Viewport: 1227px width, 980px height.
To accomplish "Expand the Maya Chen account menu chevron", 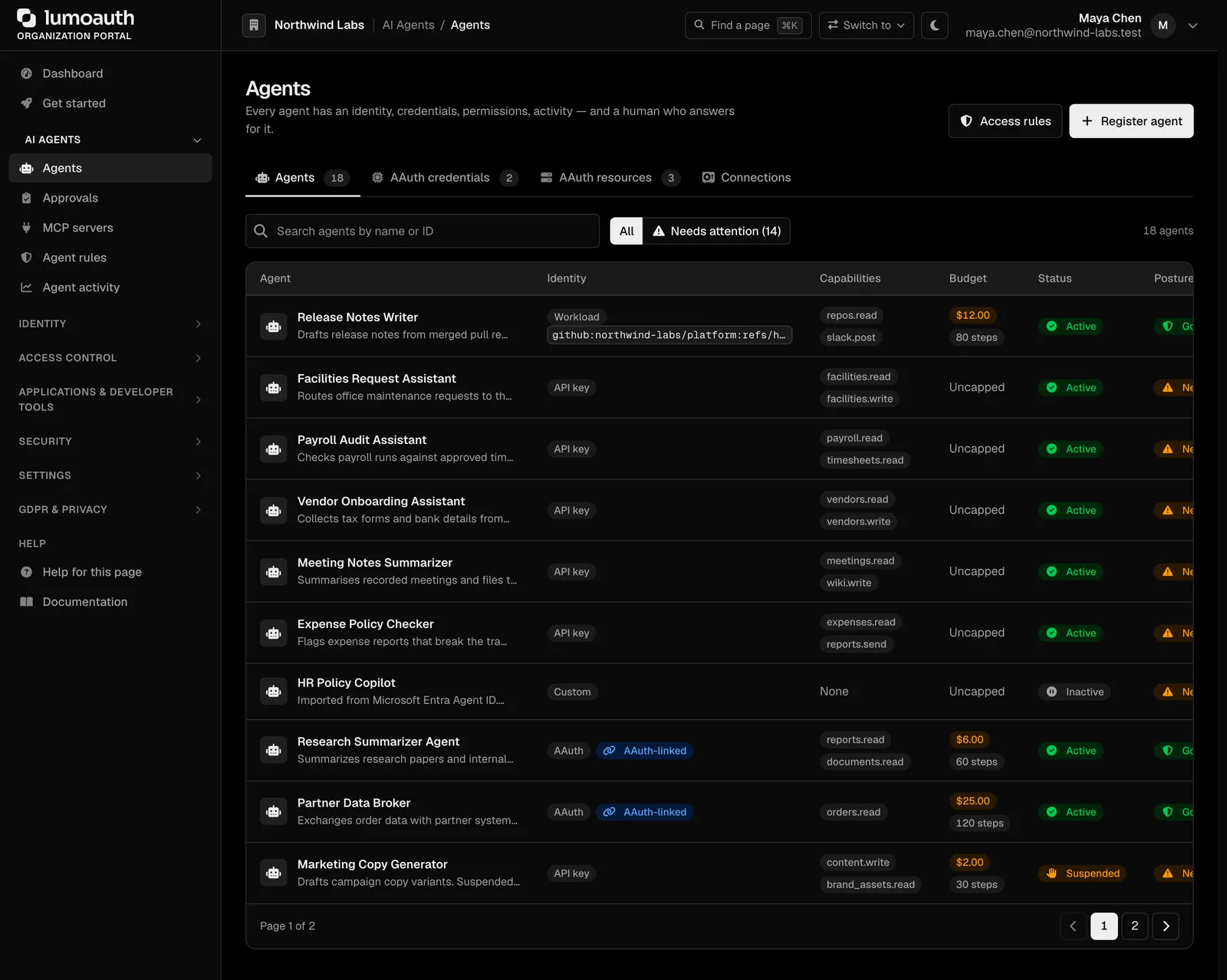I will 1192,25.
